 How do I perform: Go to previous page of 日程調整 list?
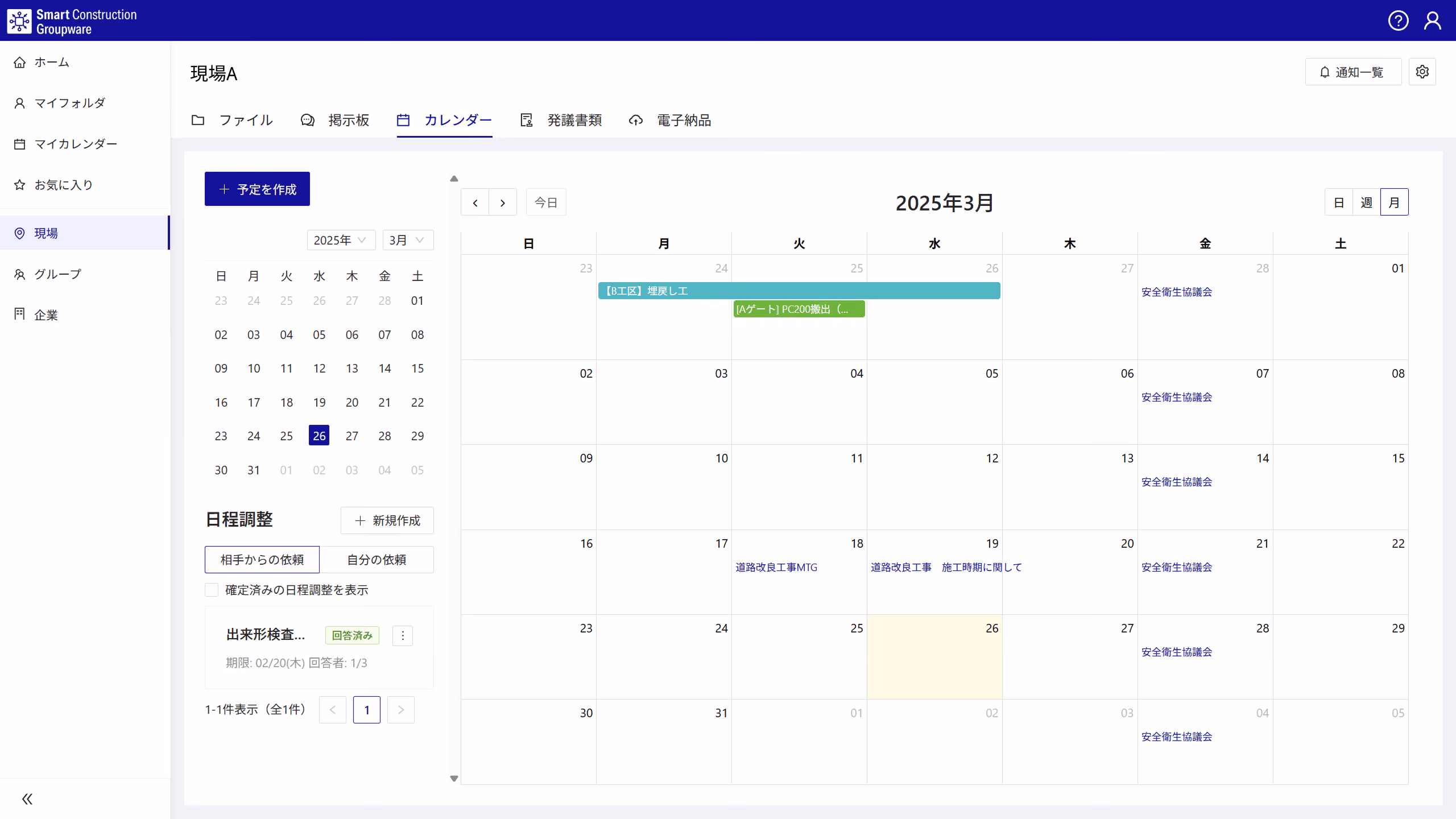tap(333, 710)
